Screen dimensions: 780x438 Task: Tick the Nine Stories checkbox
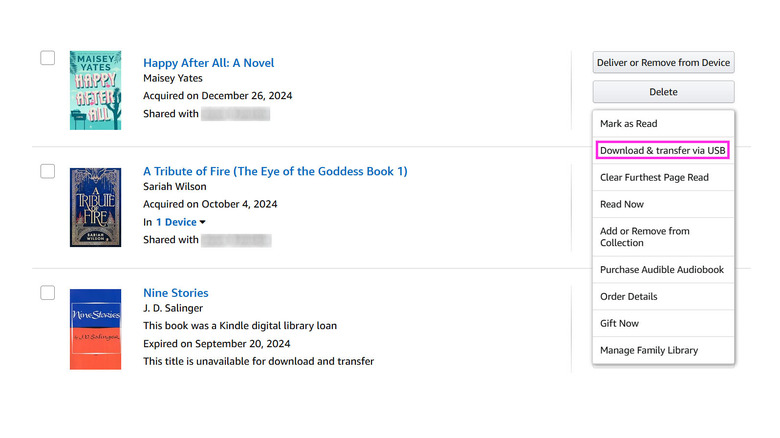(x=47, y=293)
